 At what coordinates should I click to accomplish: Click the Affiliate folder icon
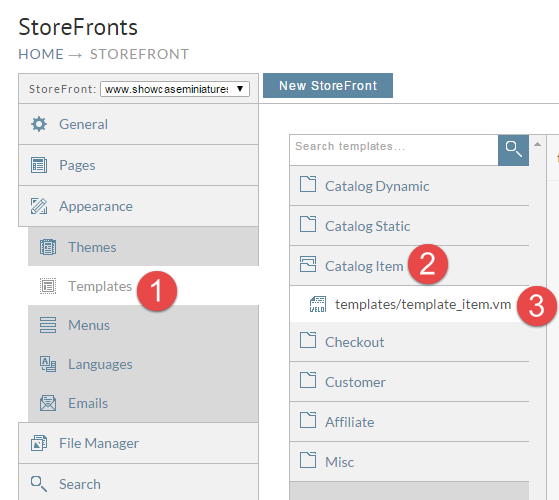308,420
